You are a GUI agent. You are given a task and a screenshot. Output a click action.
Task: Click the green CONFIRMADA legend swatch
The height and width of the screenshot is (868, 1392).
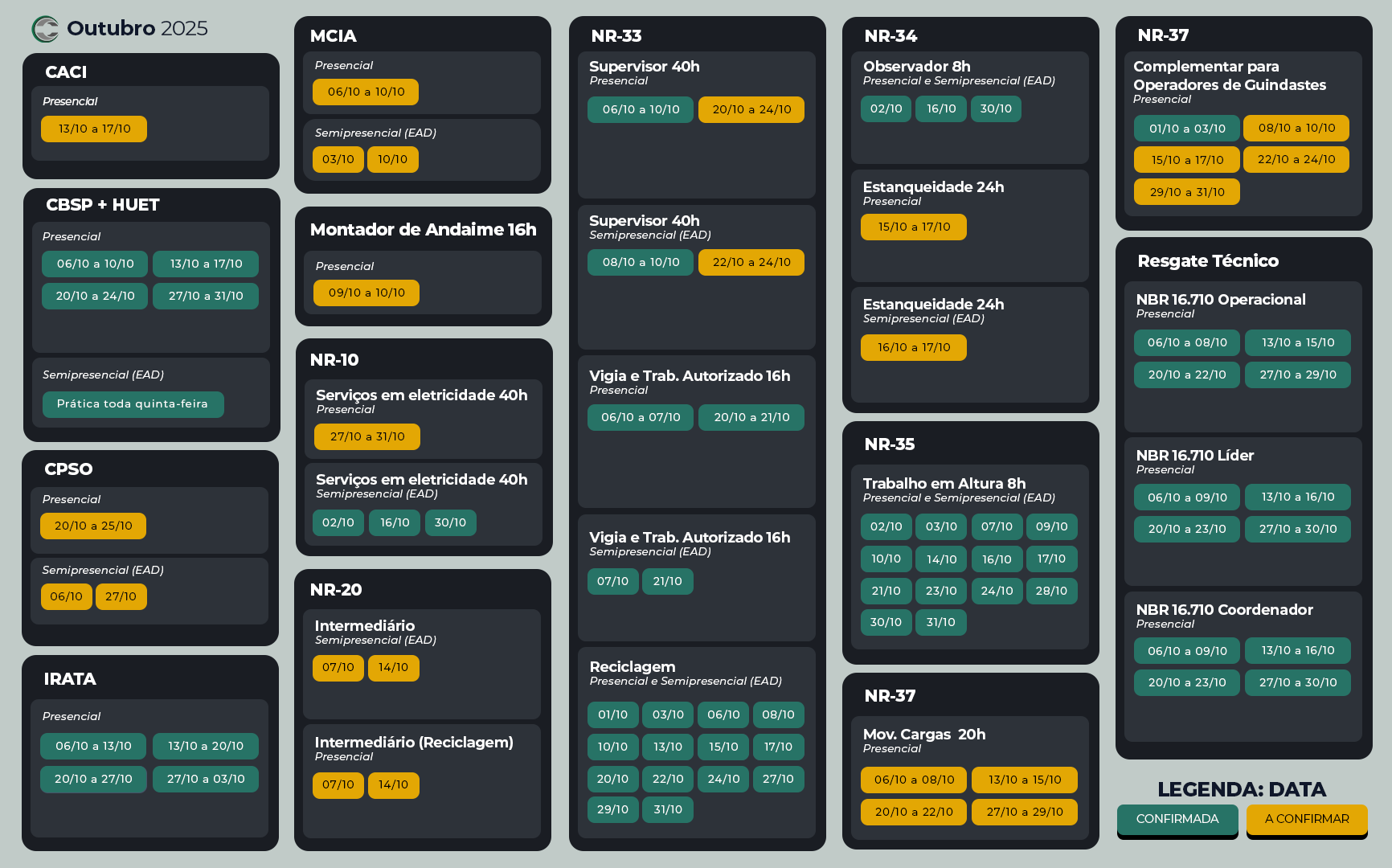[1177, 819]
